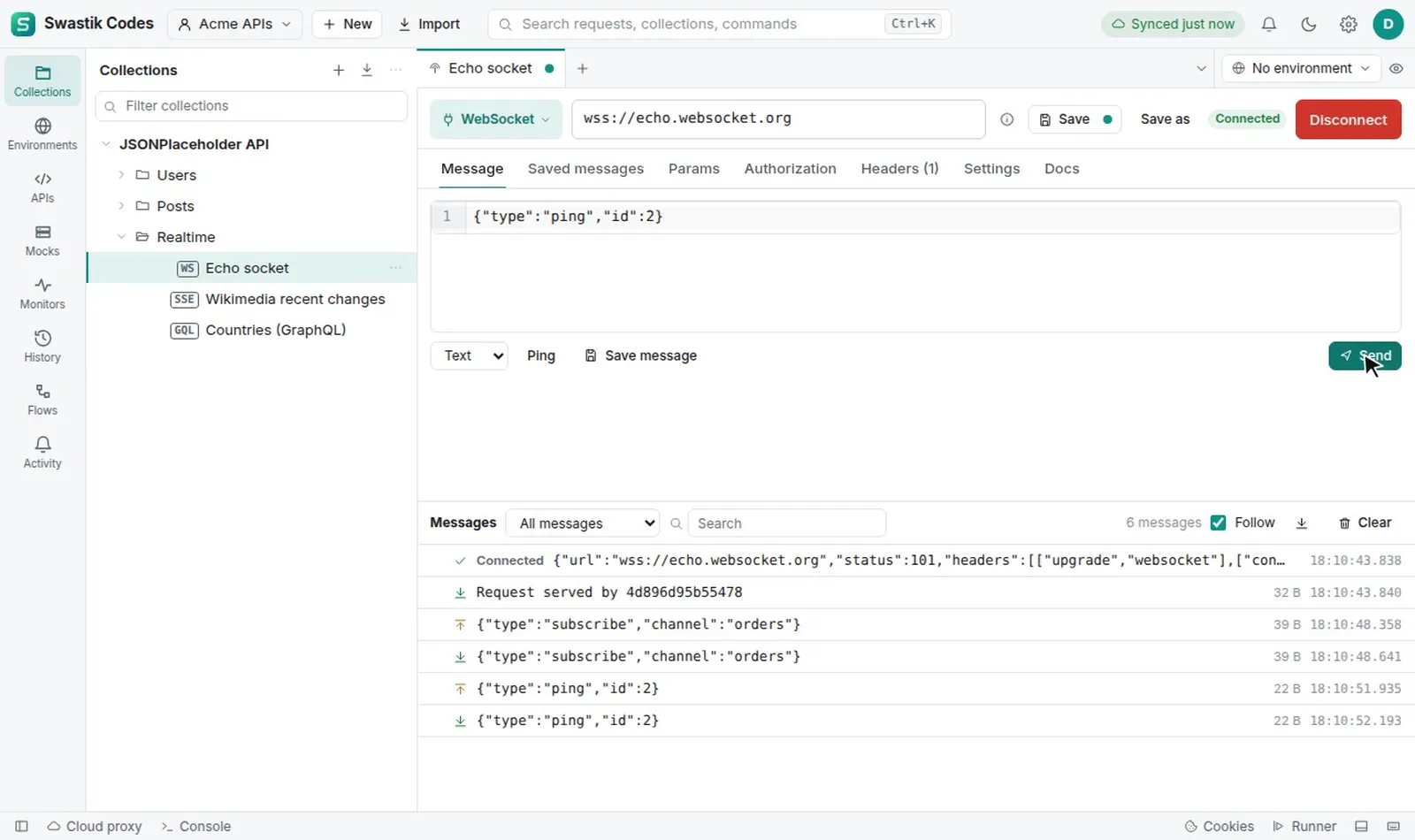
Task: Open the Headers (1) tab
Action: tap(899, 169)
